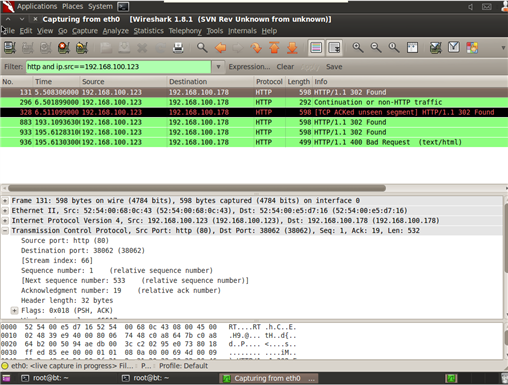Click the disabled close capture file icon
Viewport: 508px width, 385px height.
click(142, 48)
